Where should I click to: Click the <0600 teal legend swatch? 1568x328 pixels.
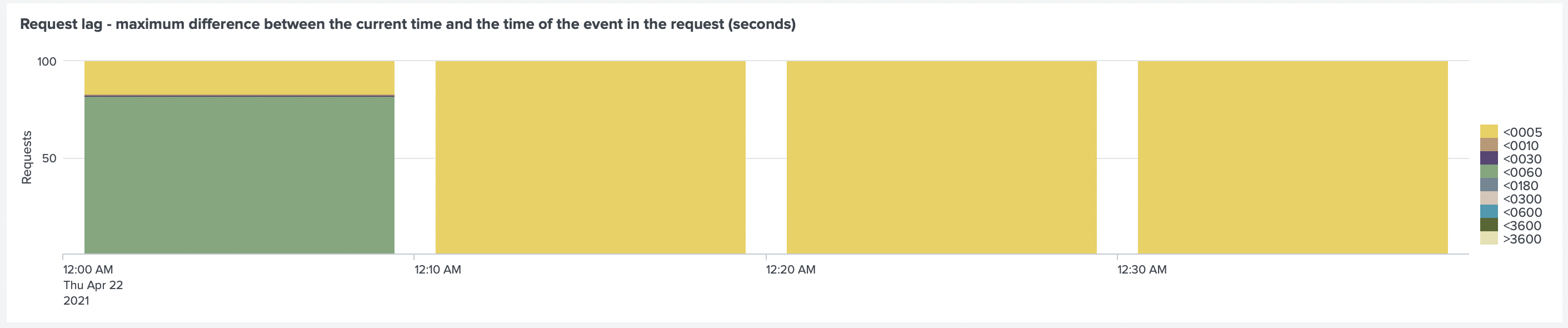[1489, 212]
